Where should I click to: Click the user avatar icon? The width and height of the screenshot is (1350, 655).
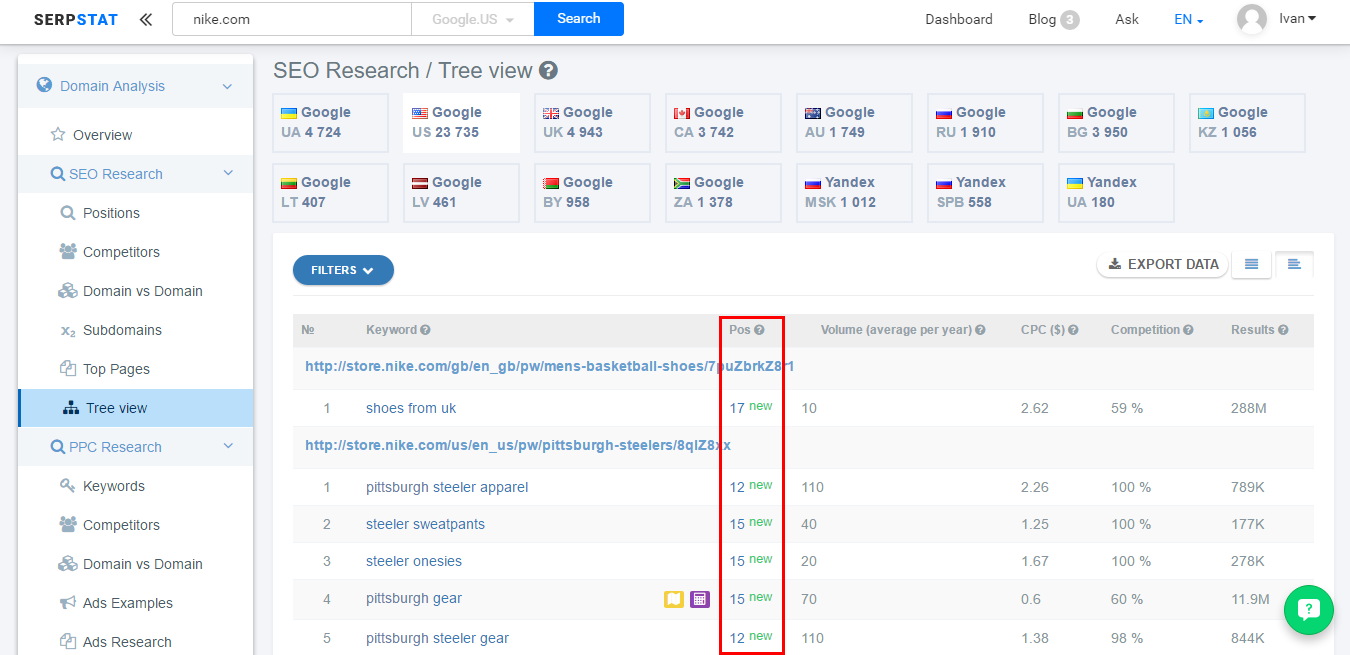point(1252,19)
